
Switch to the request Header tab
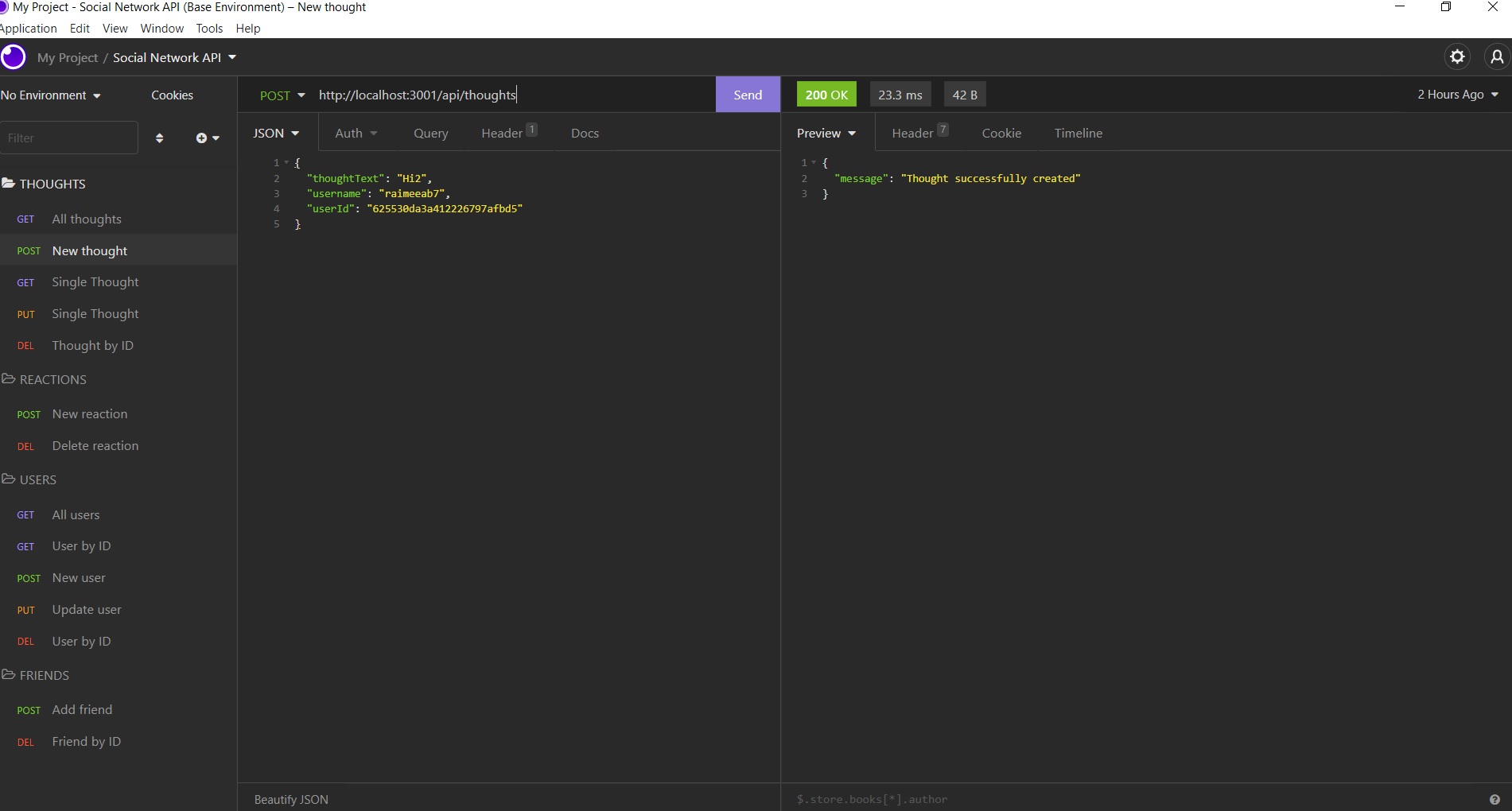pos(509,133)
